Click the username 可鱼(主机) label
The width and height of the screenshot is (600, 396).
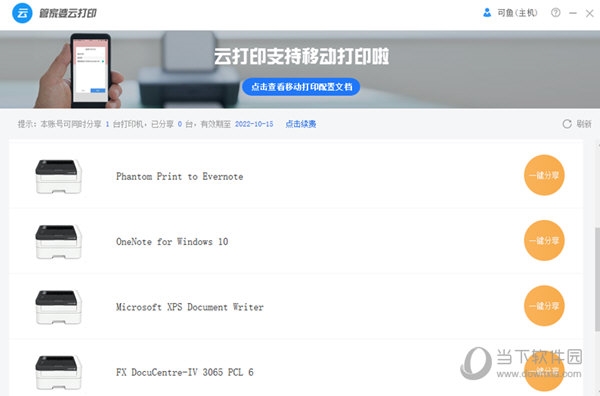point(517,13)
